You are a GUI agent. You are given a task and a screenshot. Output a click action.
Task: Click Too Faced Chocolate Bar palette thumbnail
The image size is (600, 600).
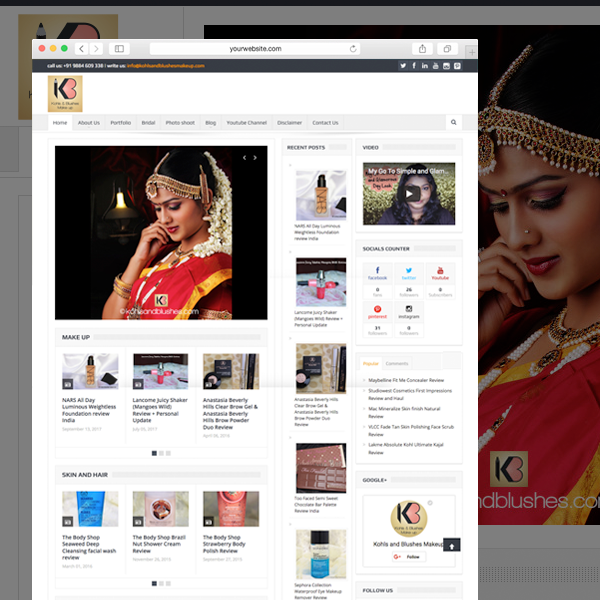click(321, 468)
